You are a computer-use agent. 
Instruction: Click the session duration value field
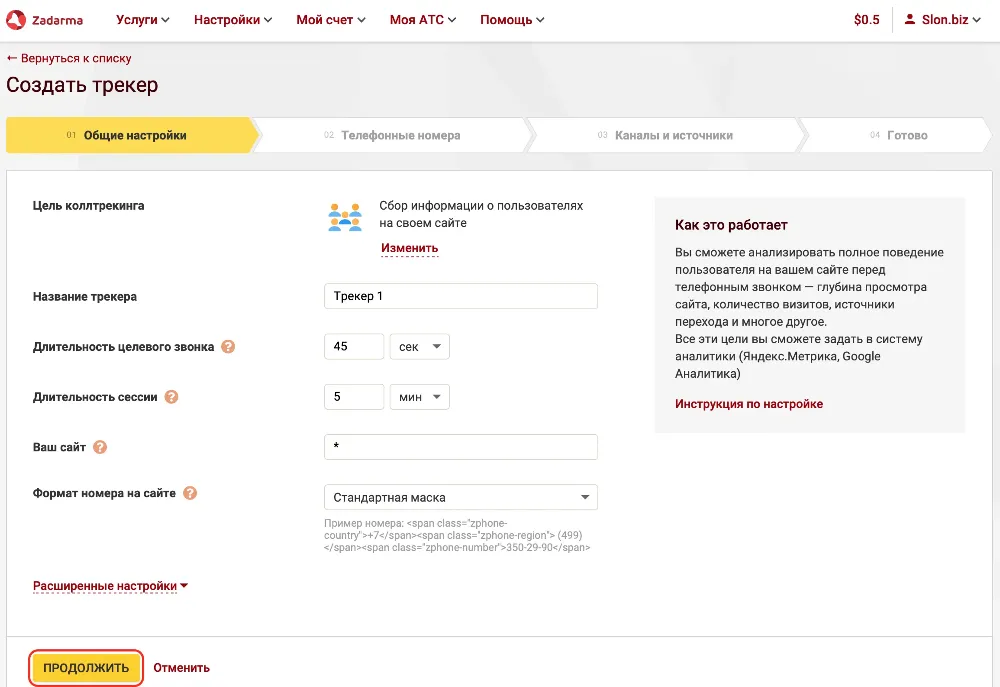tap(354, 397)
